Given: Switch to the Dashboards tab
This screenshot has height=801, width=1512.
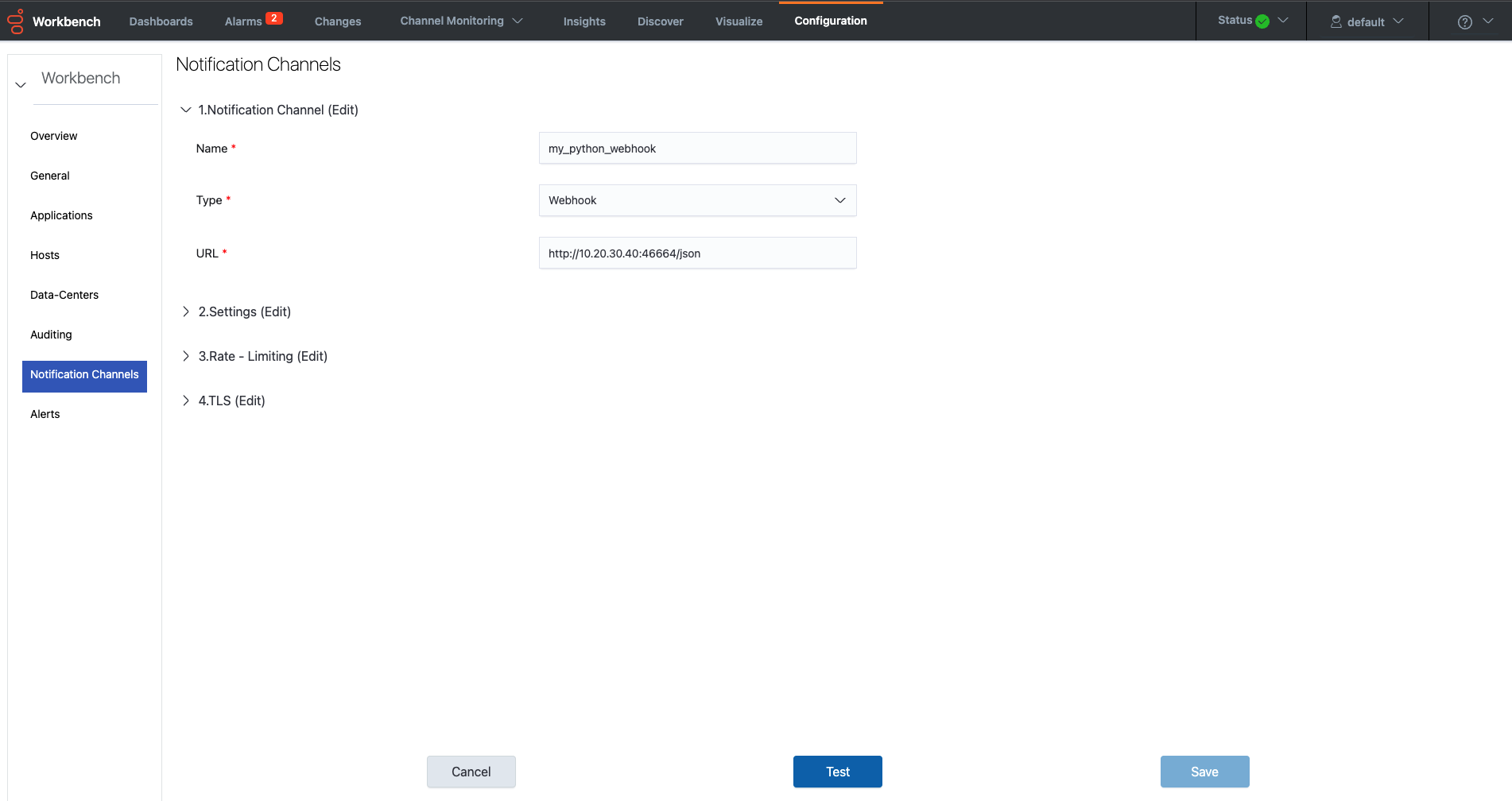Looking at the screenshot, I should pyautogui.click(x=161, y=21).
